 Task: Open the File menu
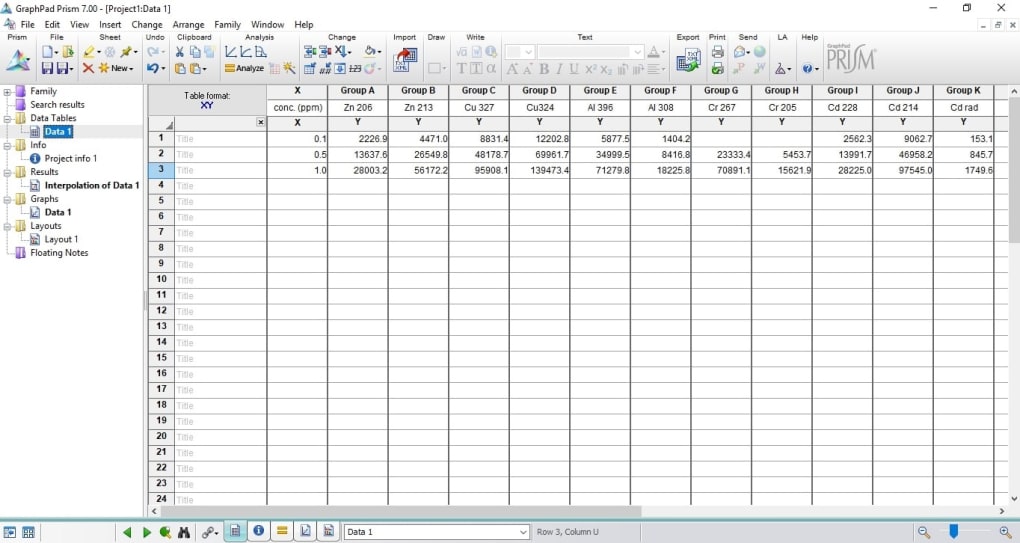coord(27,25)
